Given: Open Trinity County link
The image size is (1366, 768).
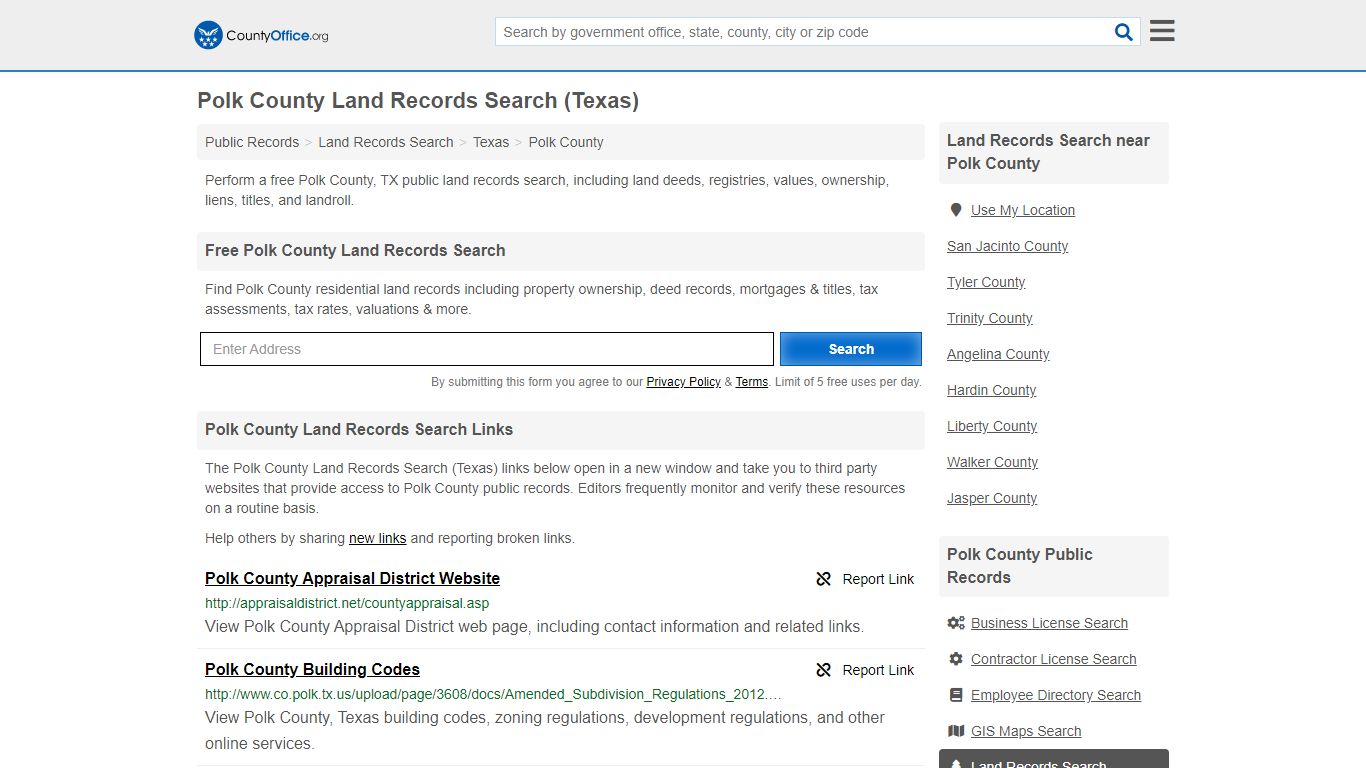Looking at the screenshot, I should 990,318.
